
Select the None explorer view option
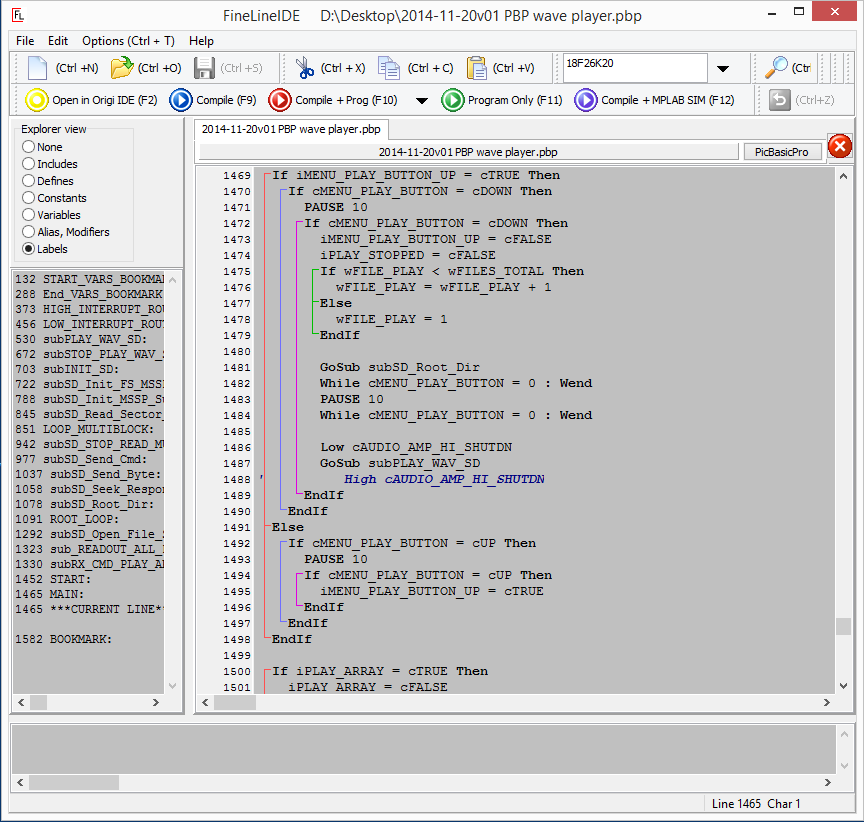pyautogui.click(x=29, y=147)
